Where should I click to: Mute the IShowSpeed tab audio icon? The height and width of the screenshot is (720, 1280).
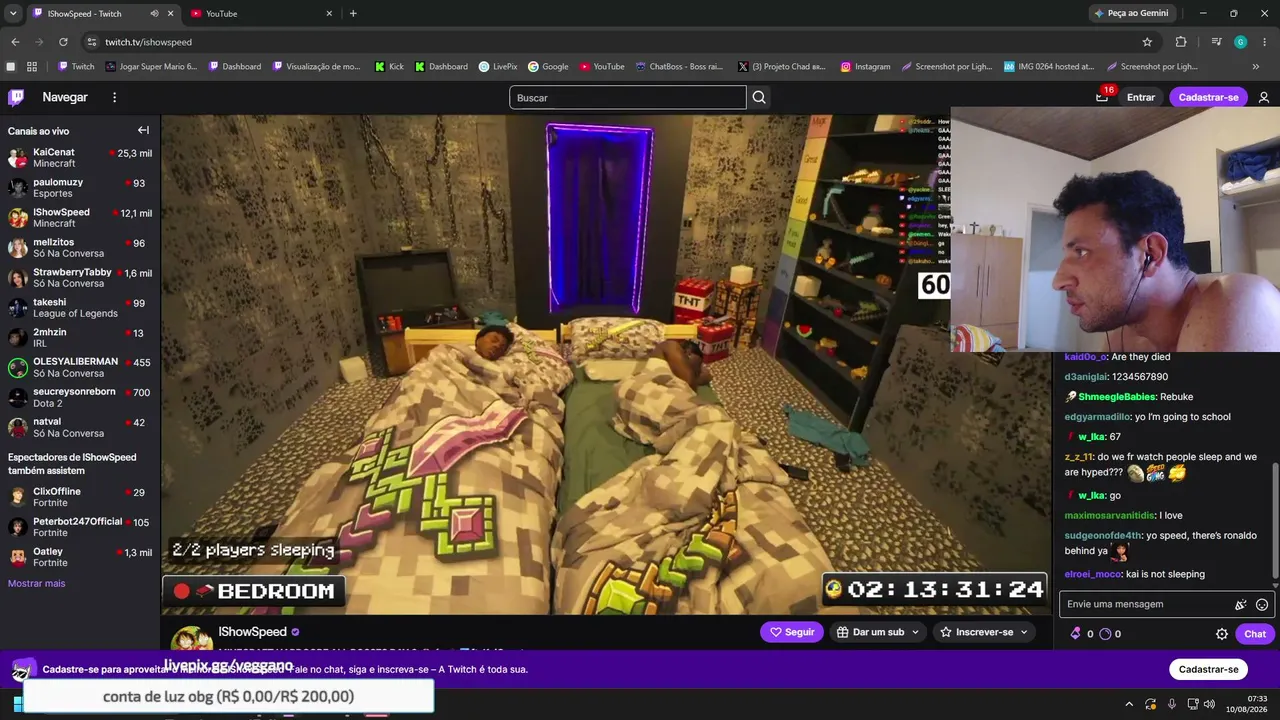tap(154, 14)
